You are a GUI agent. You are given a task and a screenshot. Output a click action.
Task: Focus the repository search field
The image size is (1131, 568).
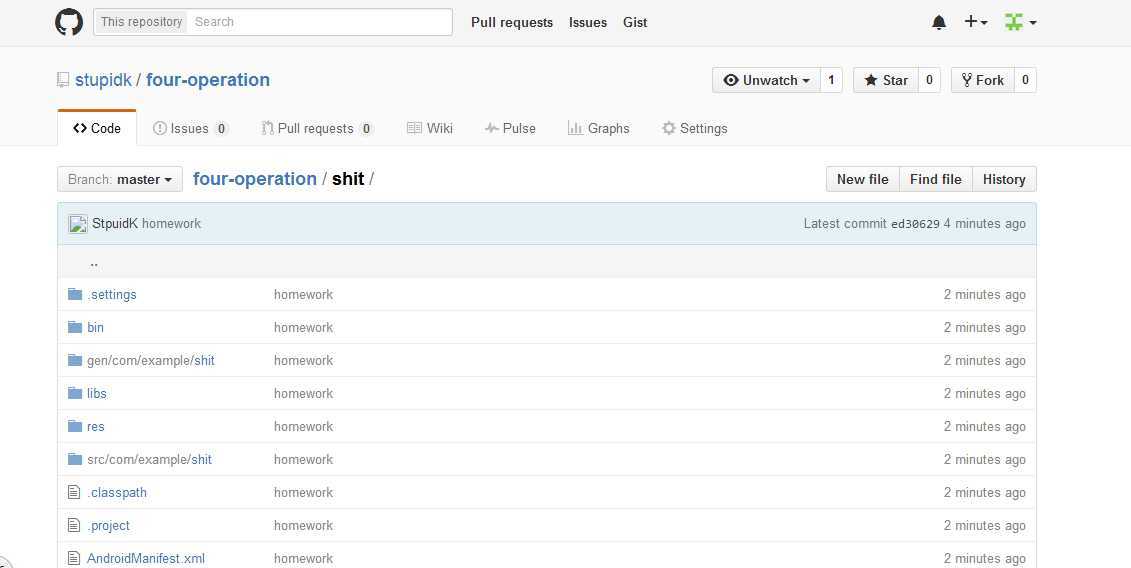(320, 22)
